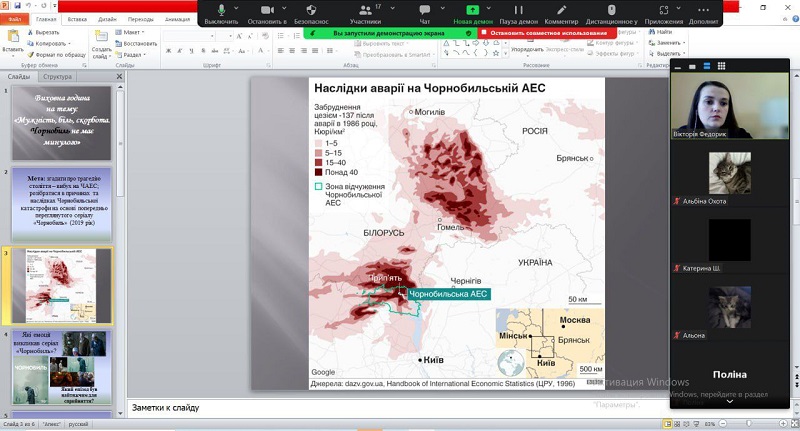
Task: Open the More options (Дополнит) menu
Action: click(x=703, y=10)
